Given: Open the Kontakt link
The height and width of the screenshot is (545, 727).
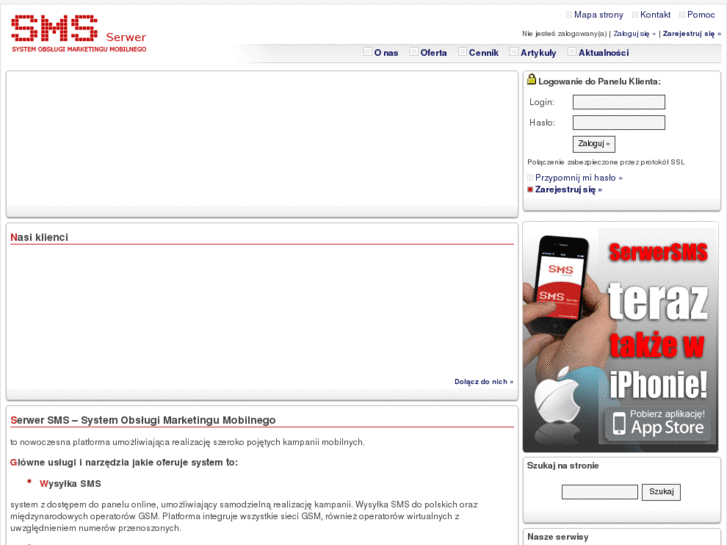Looking at the screenshot, I should click(655, 15).
